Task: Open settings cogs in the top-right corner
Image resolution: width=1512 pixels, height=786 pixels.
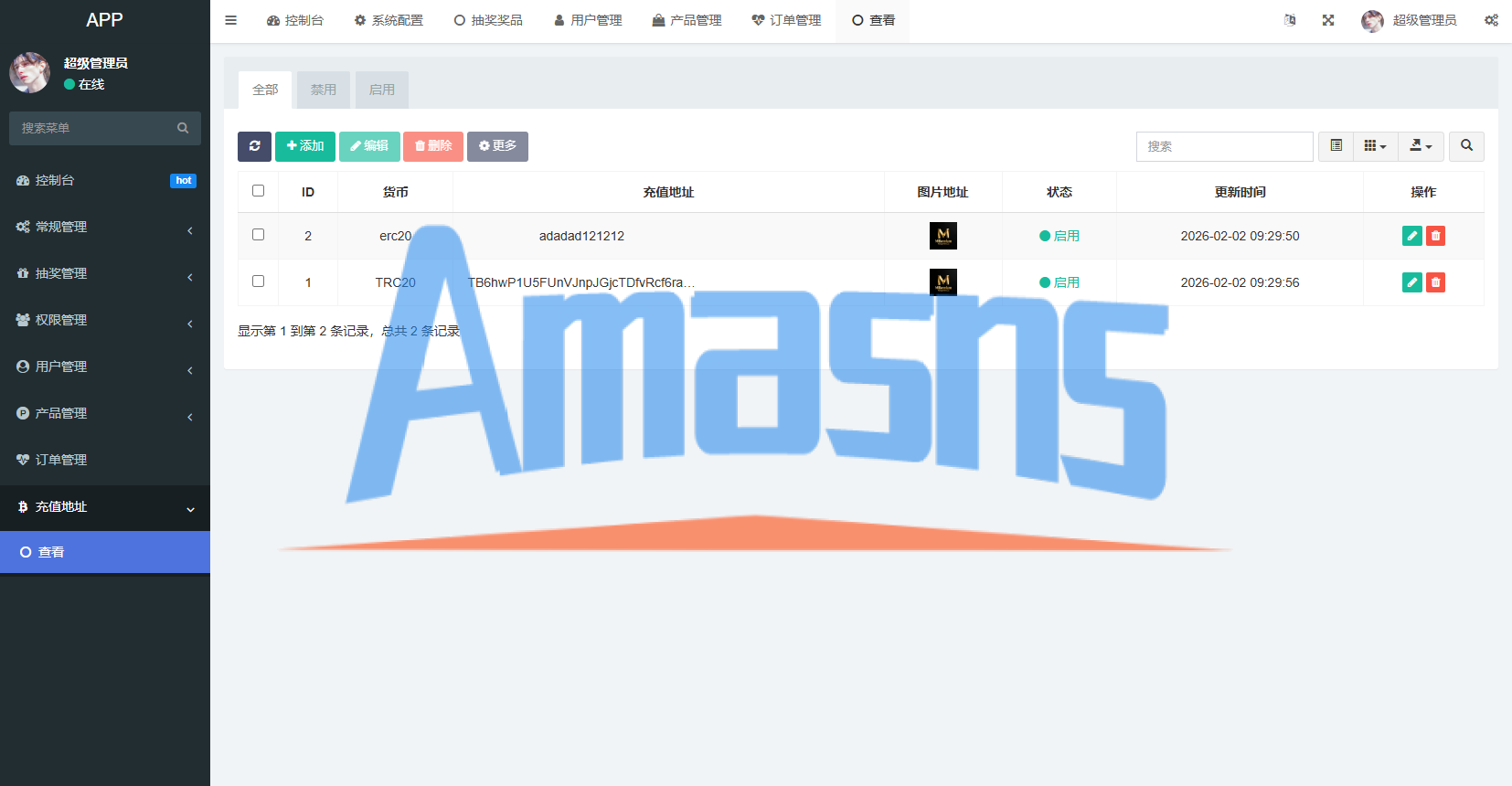Action: 1491,20
